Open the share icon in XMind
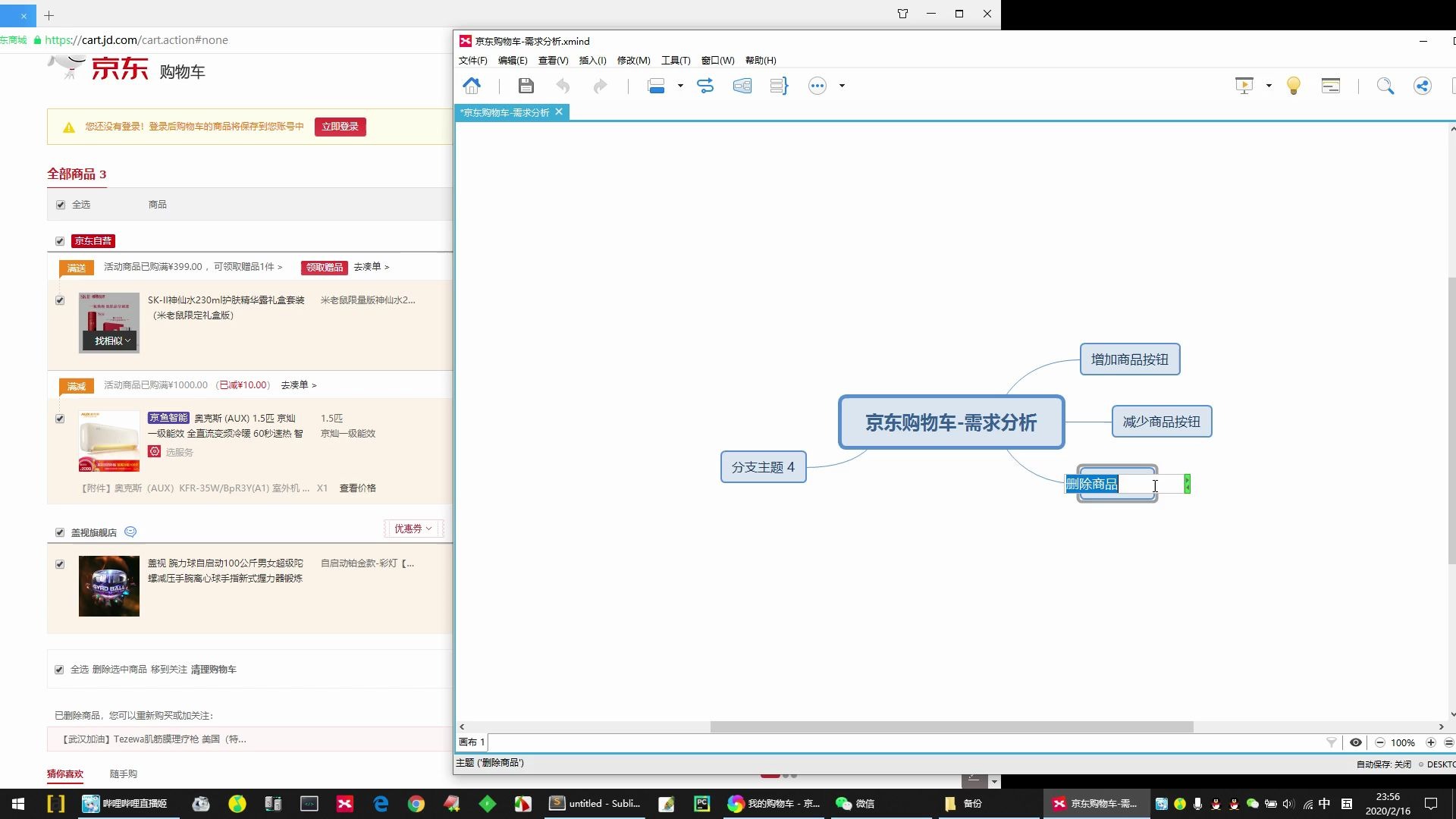Screen dimensions: 1456x819 pos(1423,86)
